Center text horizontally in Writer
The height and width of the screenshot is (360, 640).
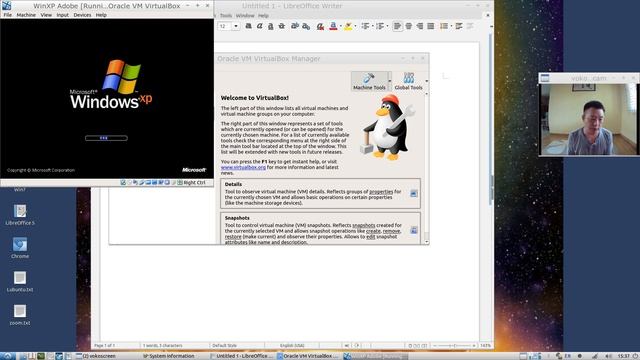pos(409,26)
